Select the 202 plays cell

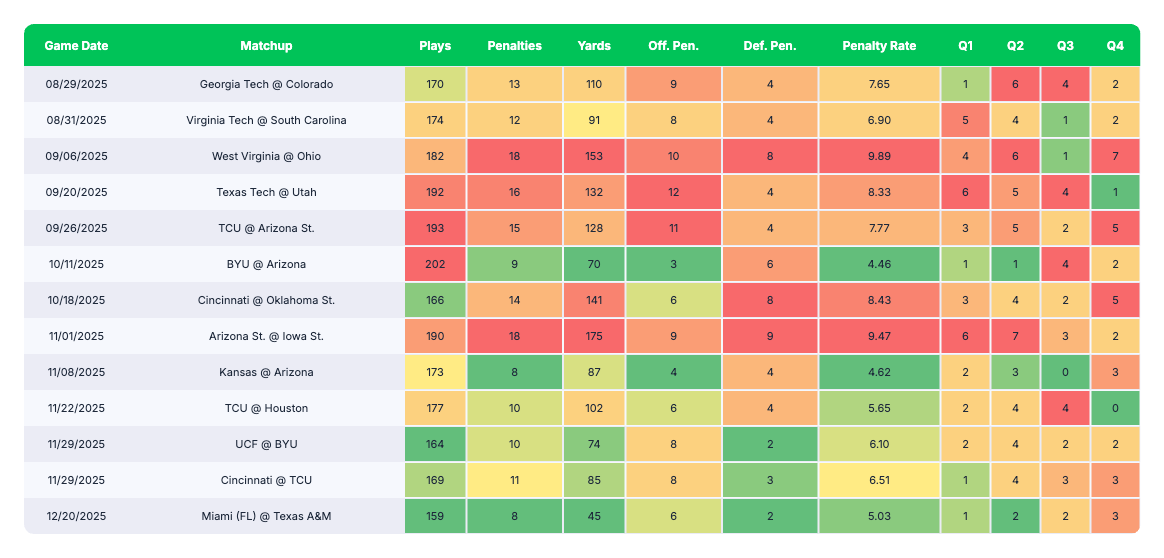(435, 264)
